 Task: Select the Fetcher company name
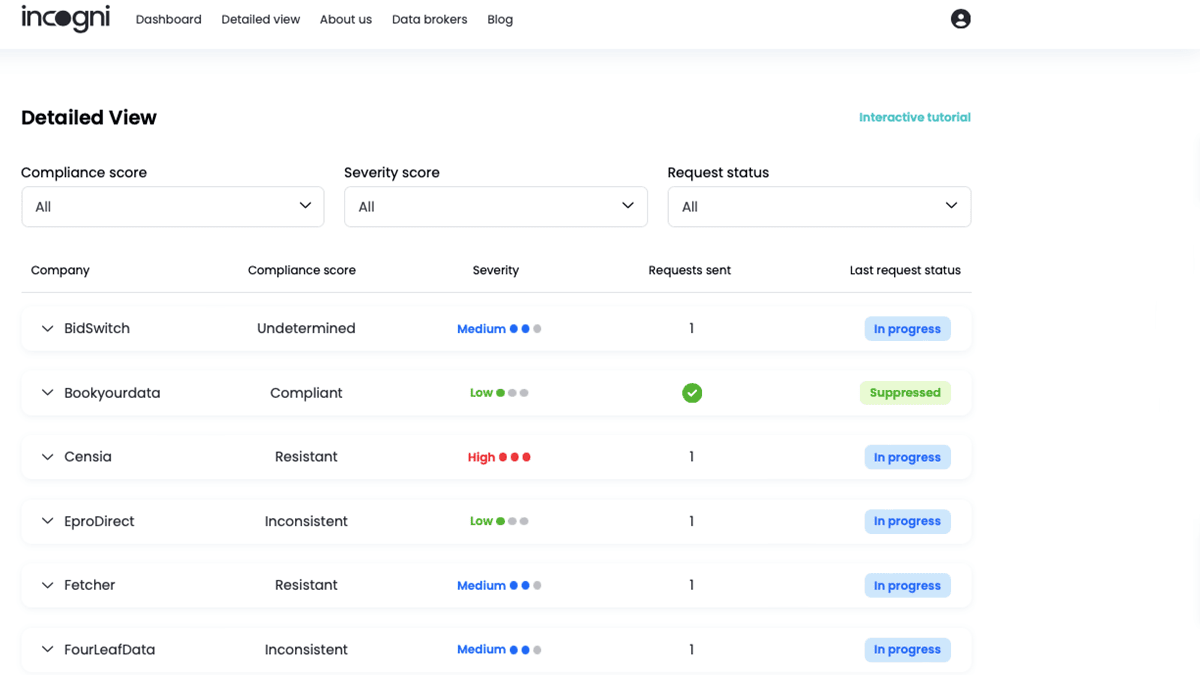tap(90, 585)
